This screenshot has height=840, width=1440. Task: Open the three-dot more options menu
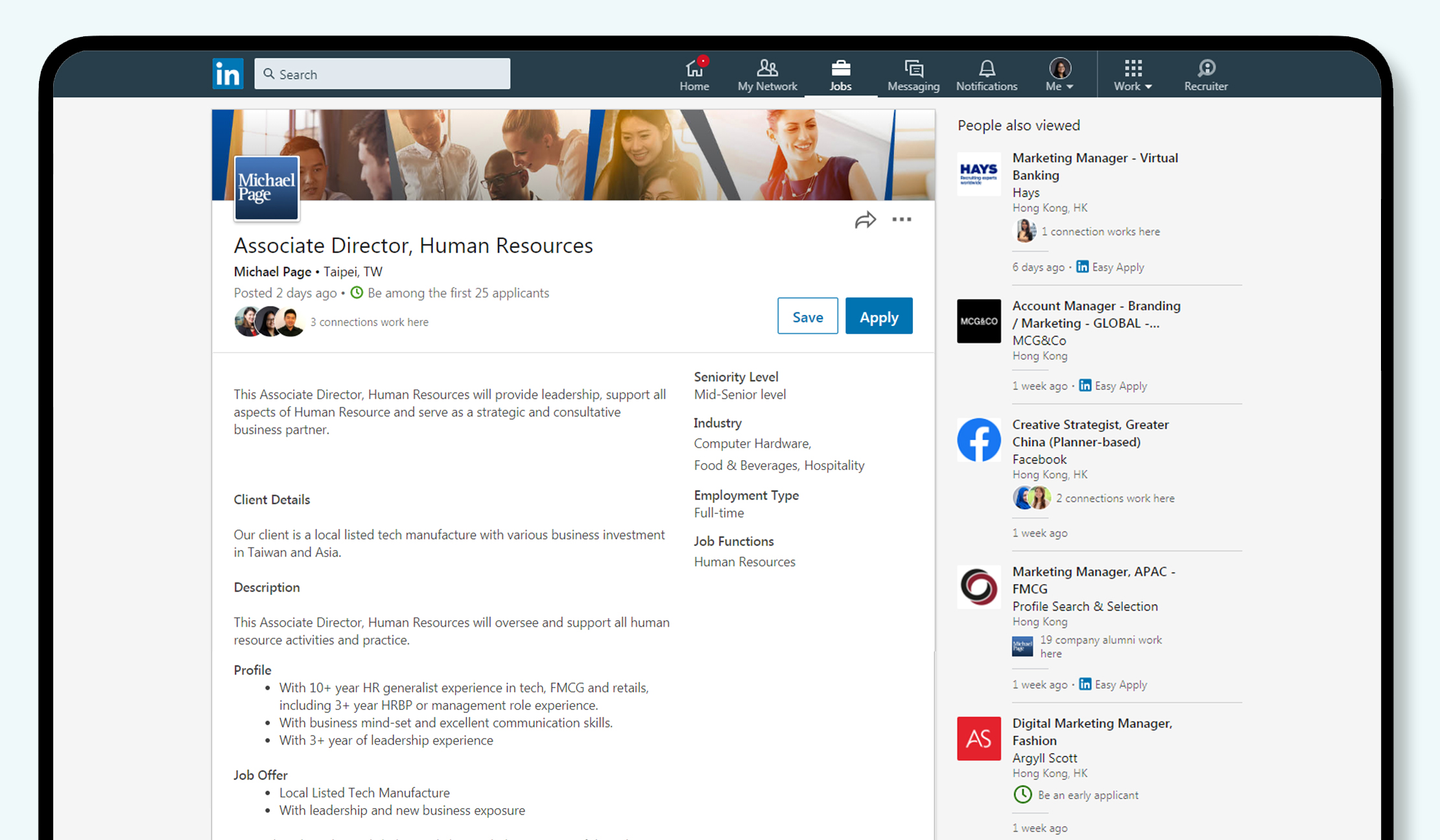[x=902, y=220]
